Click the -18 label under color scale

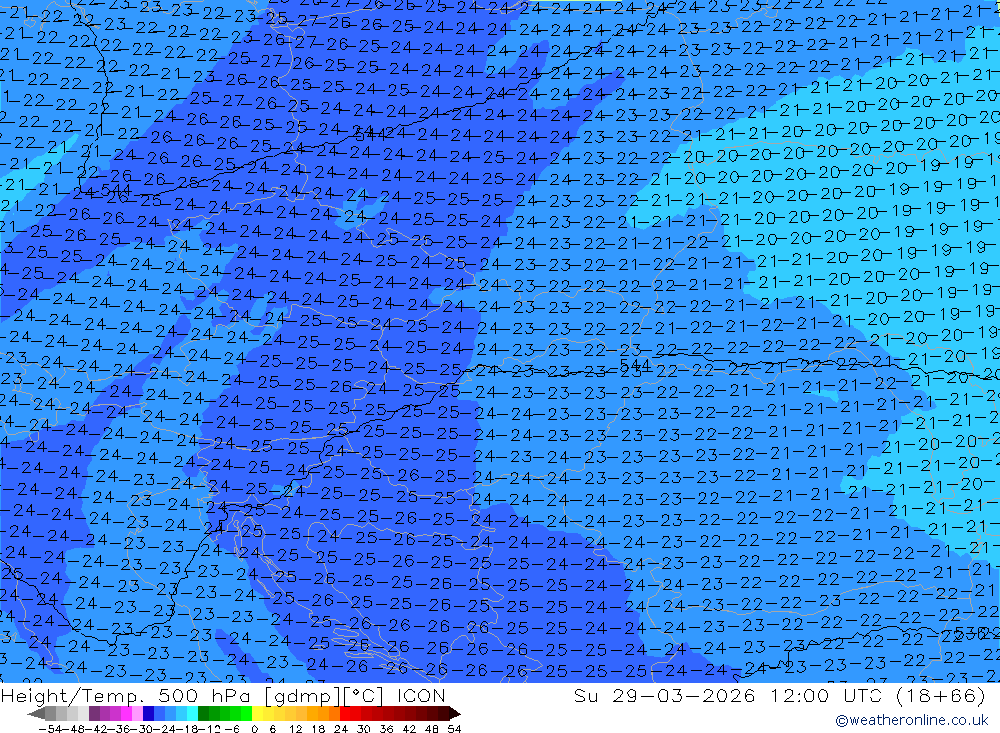187,729
